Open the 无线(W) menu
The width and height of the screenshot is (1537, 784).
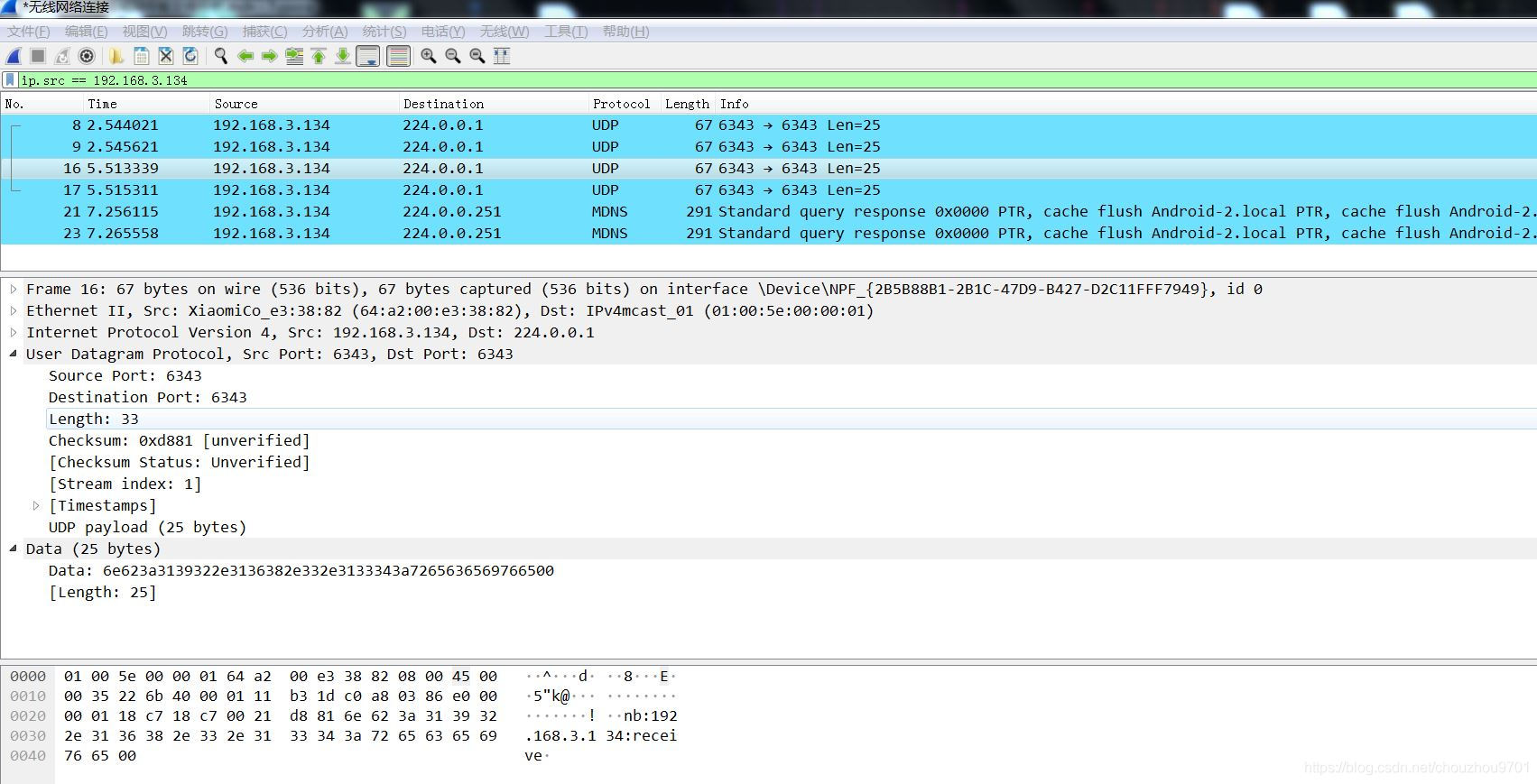click(505, 32)
